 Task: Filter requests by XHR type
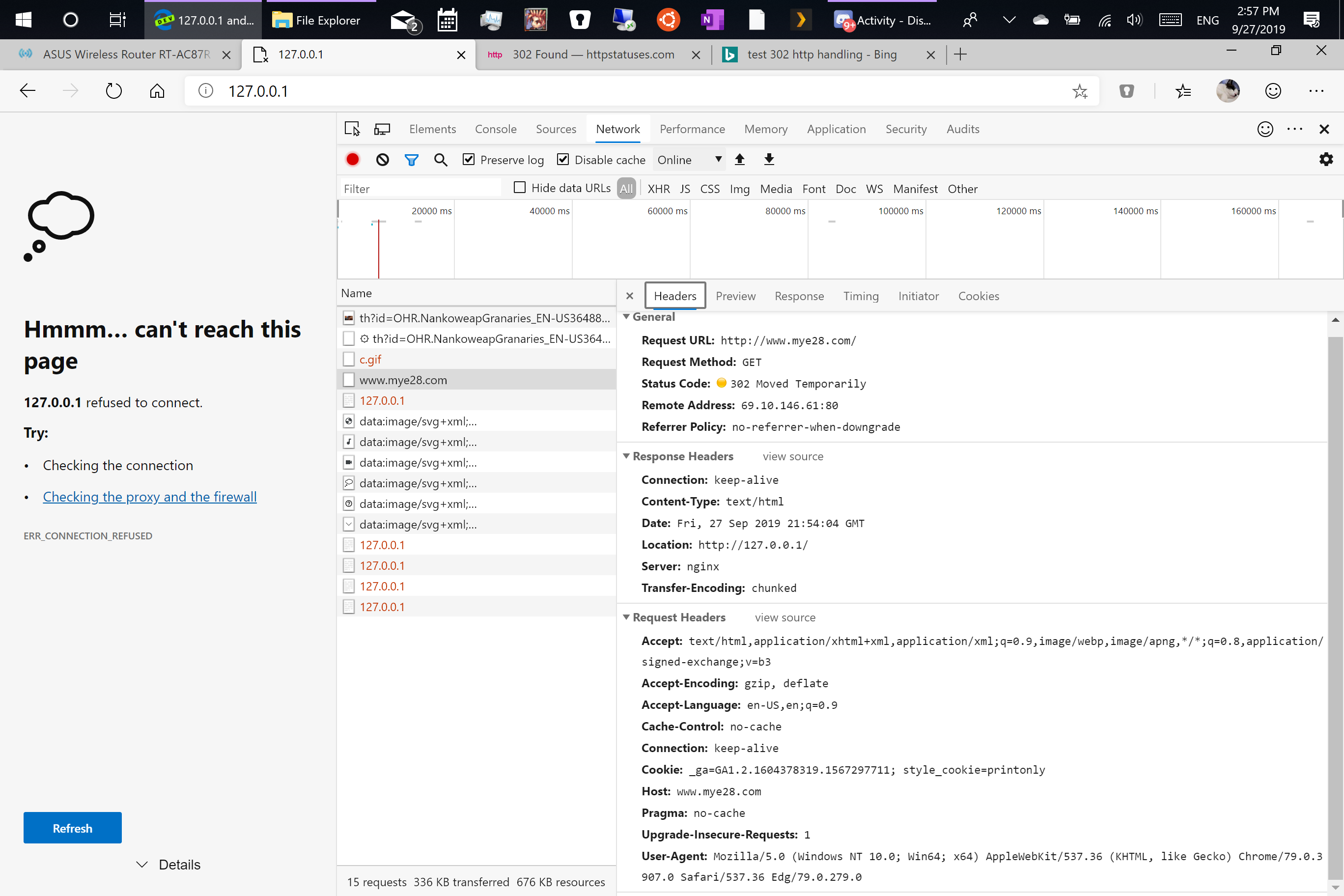658,189
